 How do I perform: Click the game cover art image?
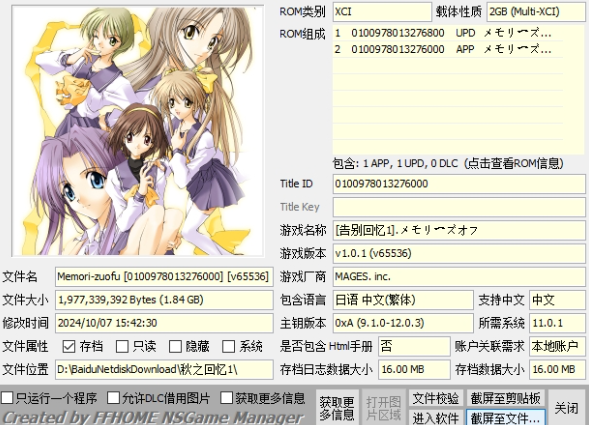(138, 131)
